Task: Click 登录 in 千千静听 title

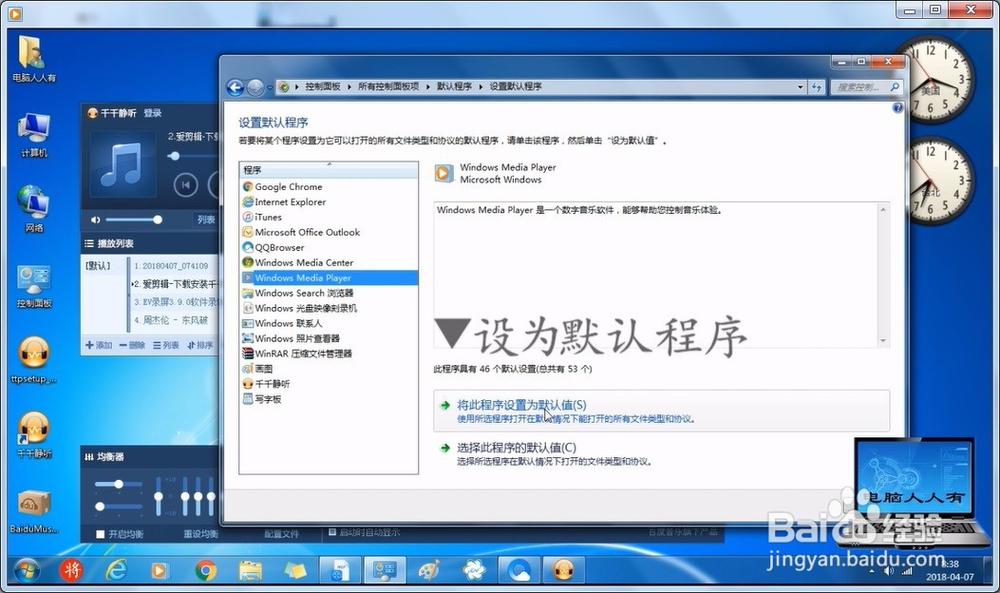Action: coord(152,113)
